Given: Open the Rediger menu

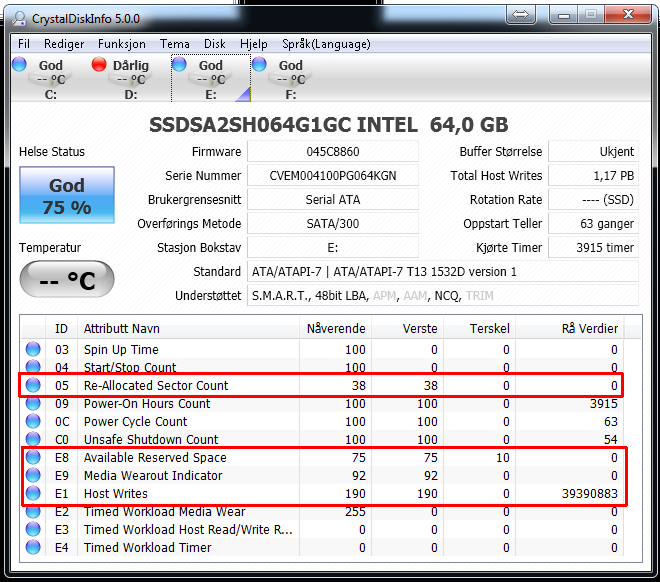Looking at the screenshot, I should (64, 44).
